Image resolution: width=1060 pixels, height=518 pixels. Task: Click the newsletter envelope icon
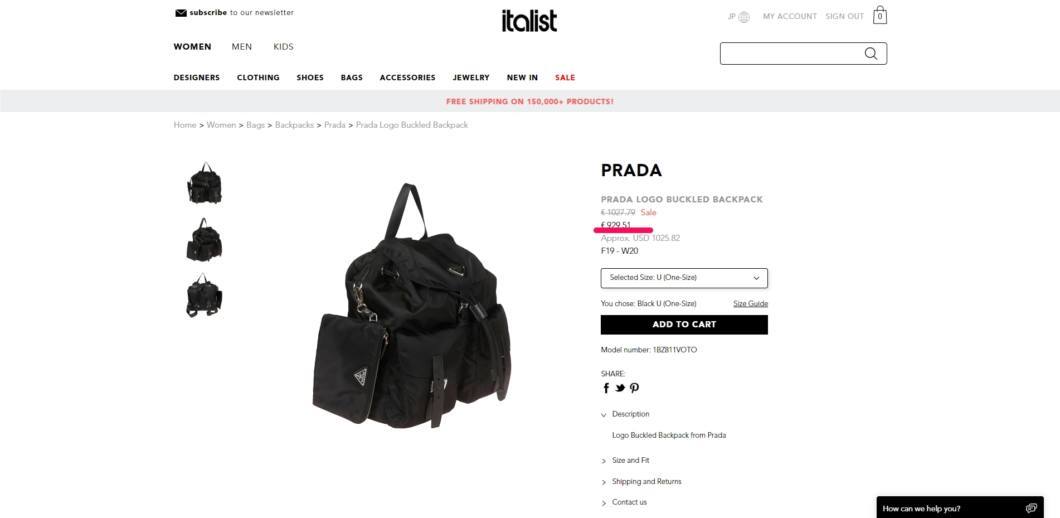click(180, 13)
